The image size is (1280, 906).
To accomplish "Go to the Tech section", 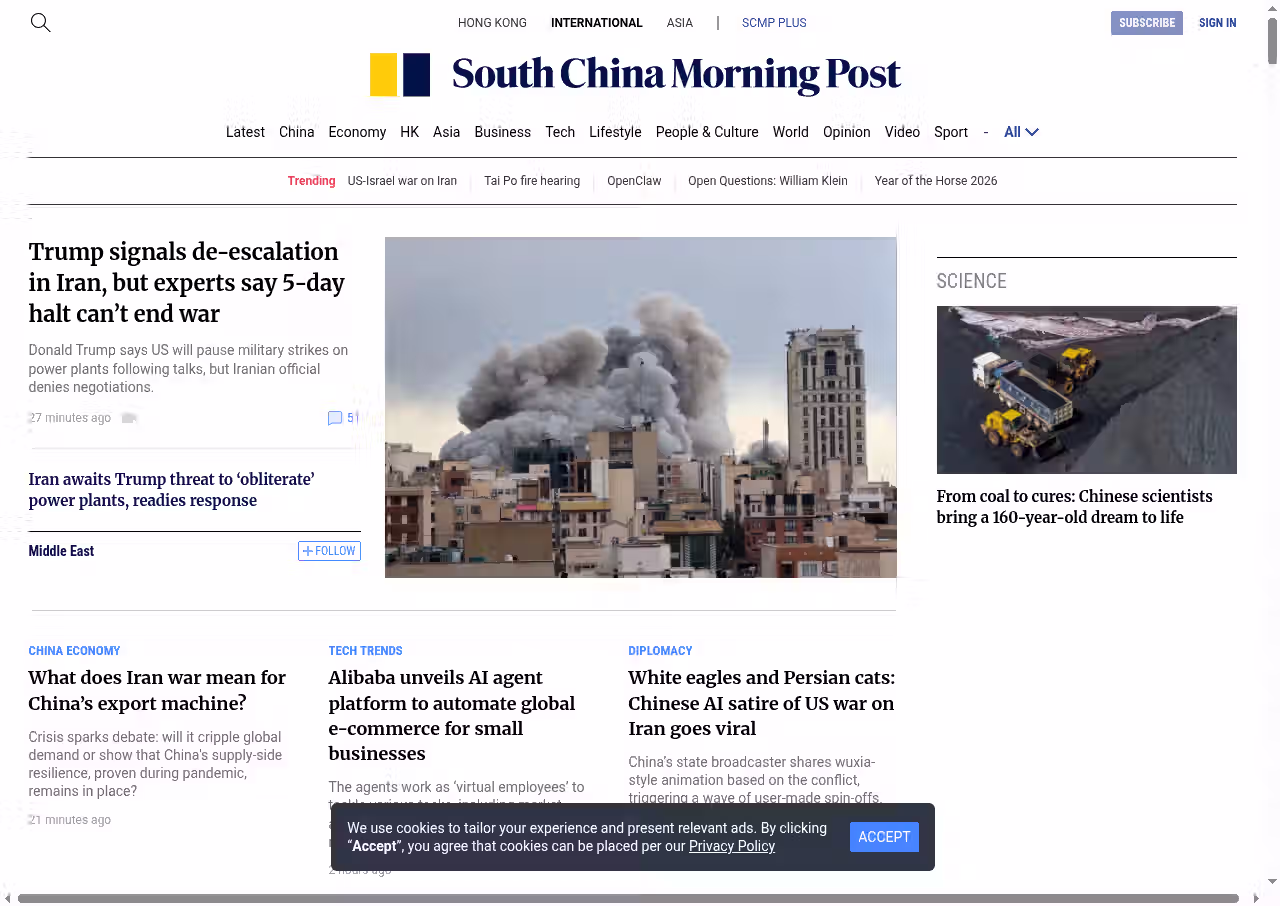I will (x=560, y=132).
